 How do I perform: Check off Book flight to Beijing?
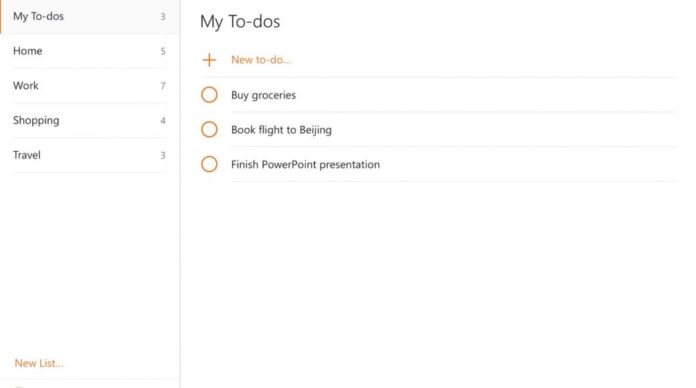coord(209,129)
